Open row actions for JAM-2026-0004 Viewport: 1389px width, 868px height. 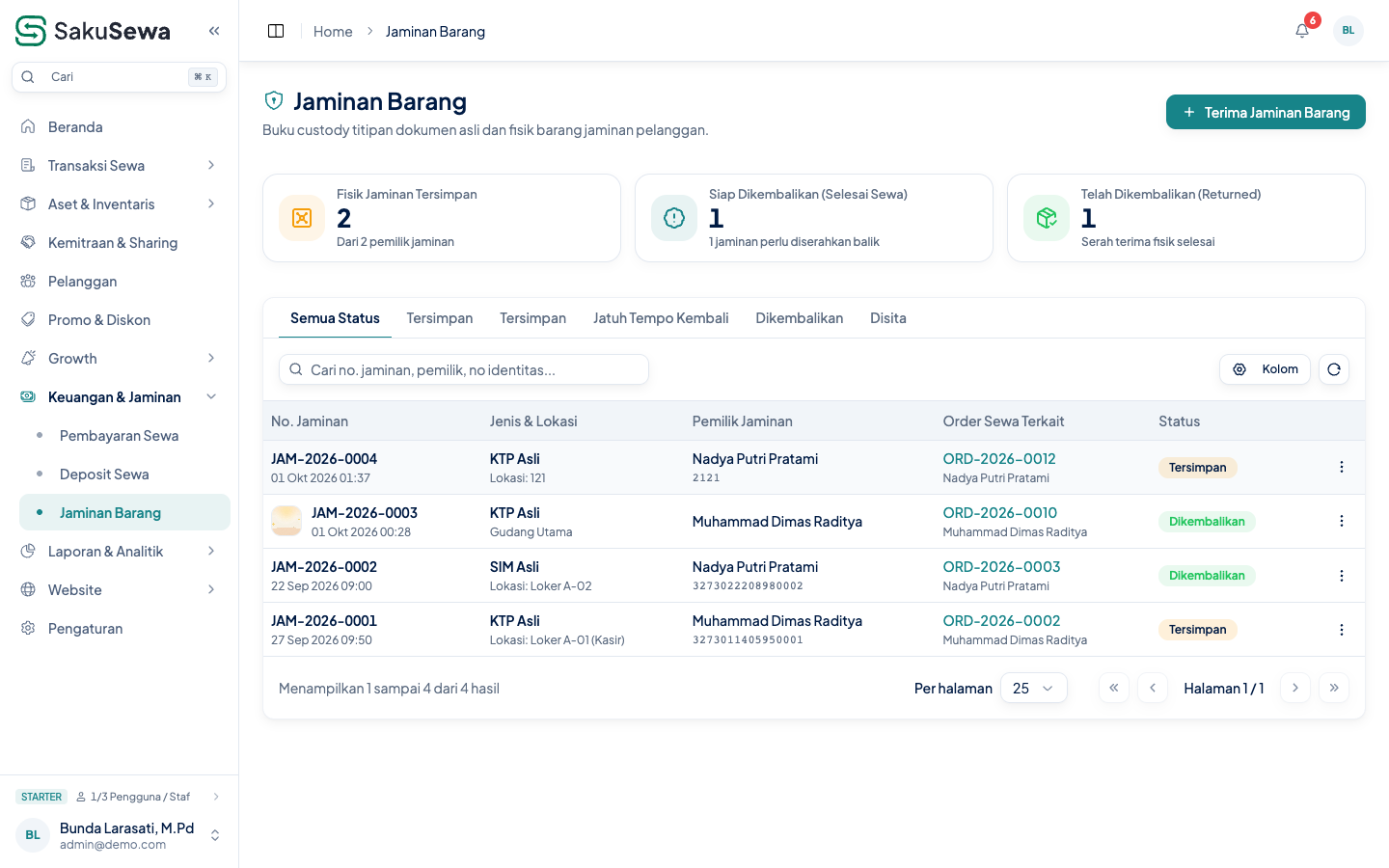(x=1342, y=467)
